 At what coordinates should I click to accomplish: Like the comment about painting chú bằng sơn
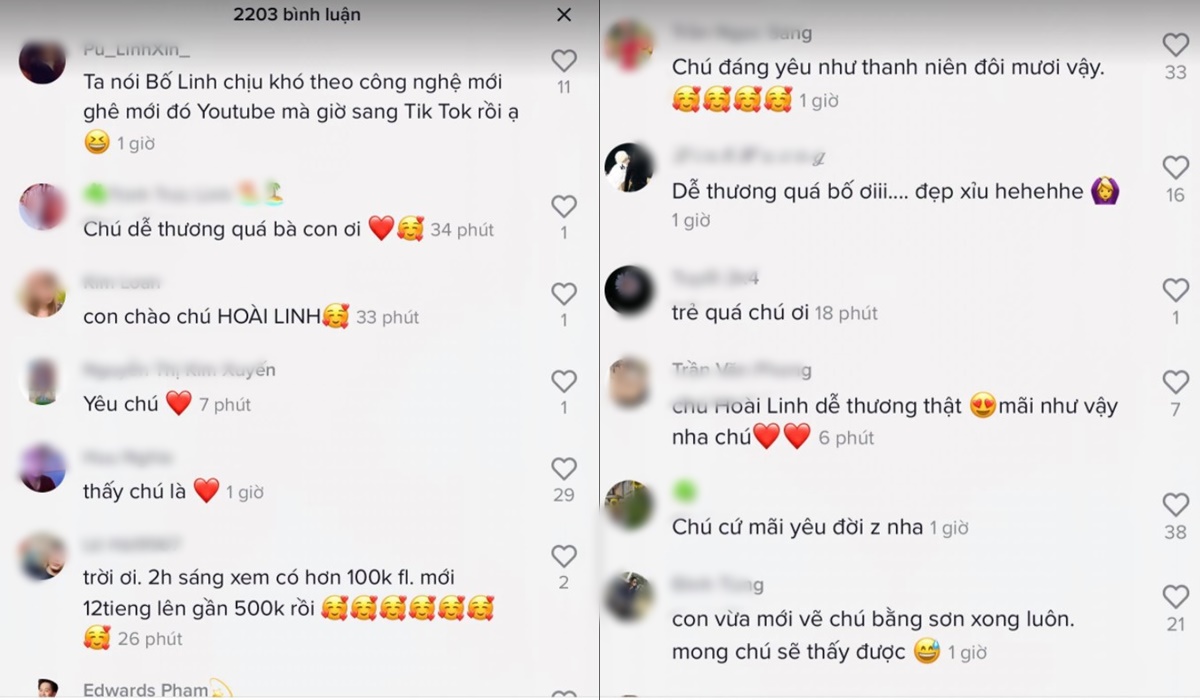coord(1176,597)
